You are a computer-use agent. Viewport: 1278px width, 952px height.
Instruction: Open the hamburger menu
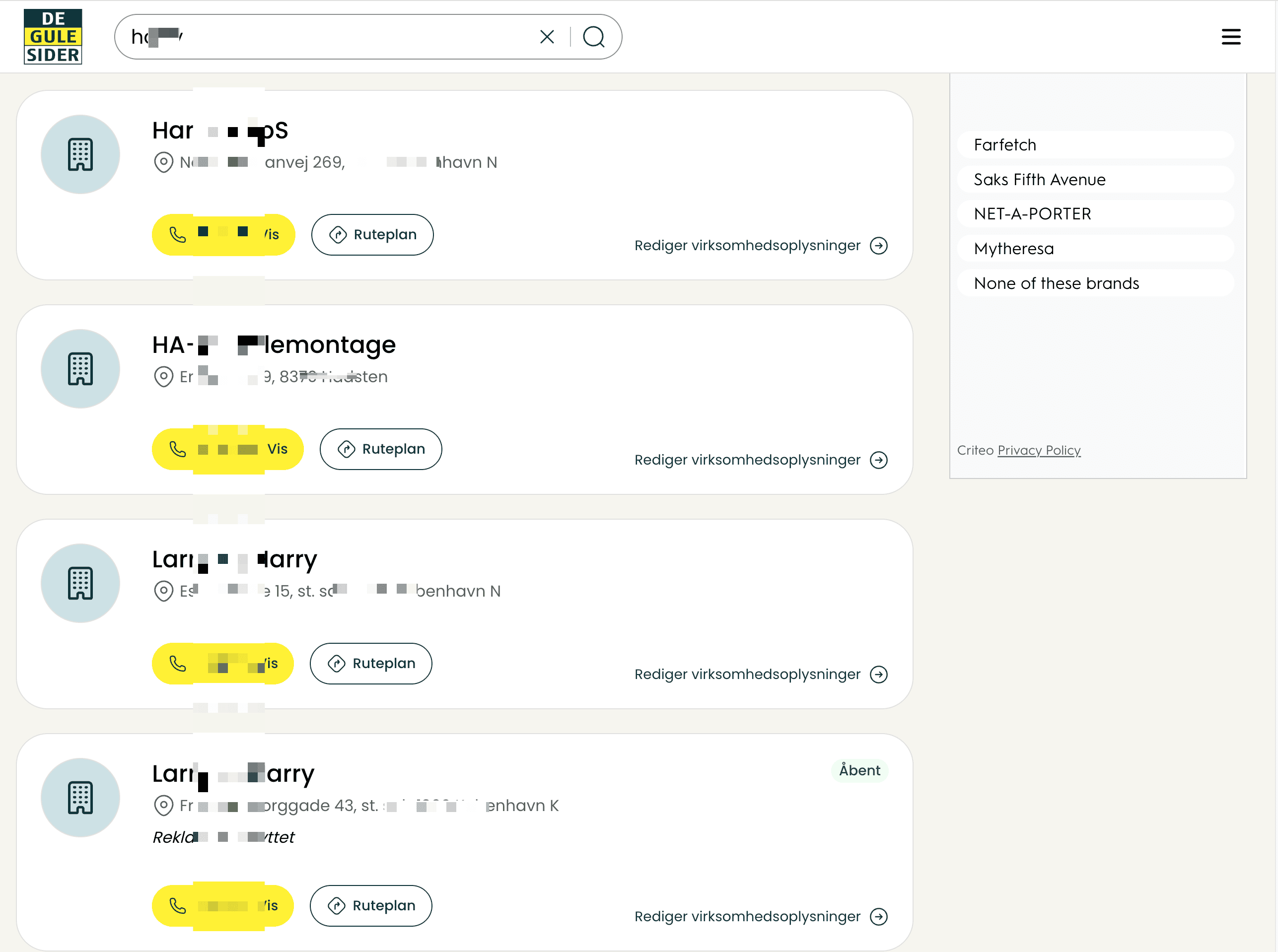point(1230,37)
